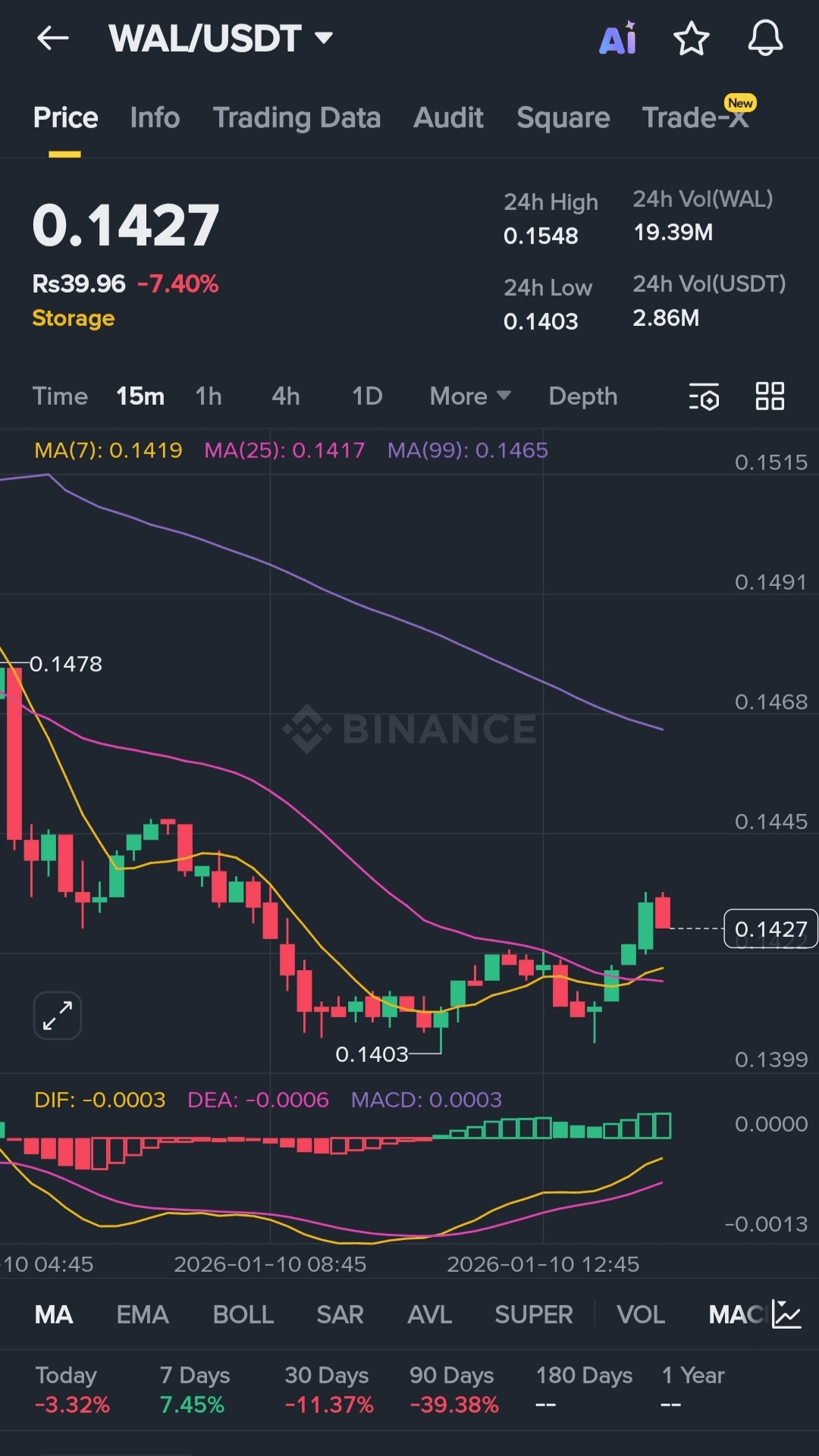Tap the MA(7): 0.1419 legend

pyautogui.click(x=108, y=450)
